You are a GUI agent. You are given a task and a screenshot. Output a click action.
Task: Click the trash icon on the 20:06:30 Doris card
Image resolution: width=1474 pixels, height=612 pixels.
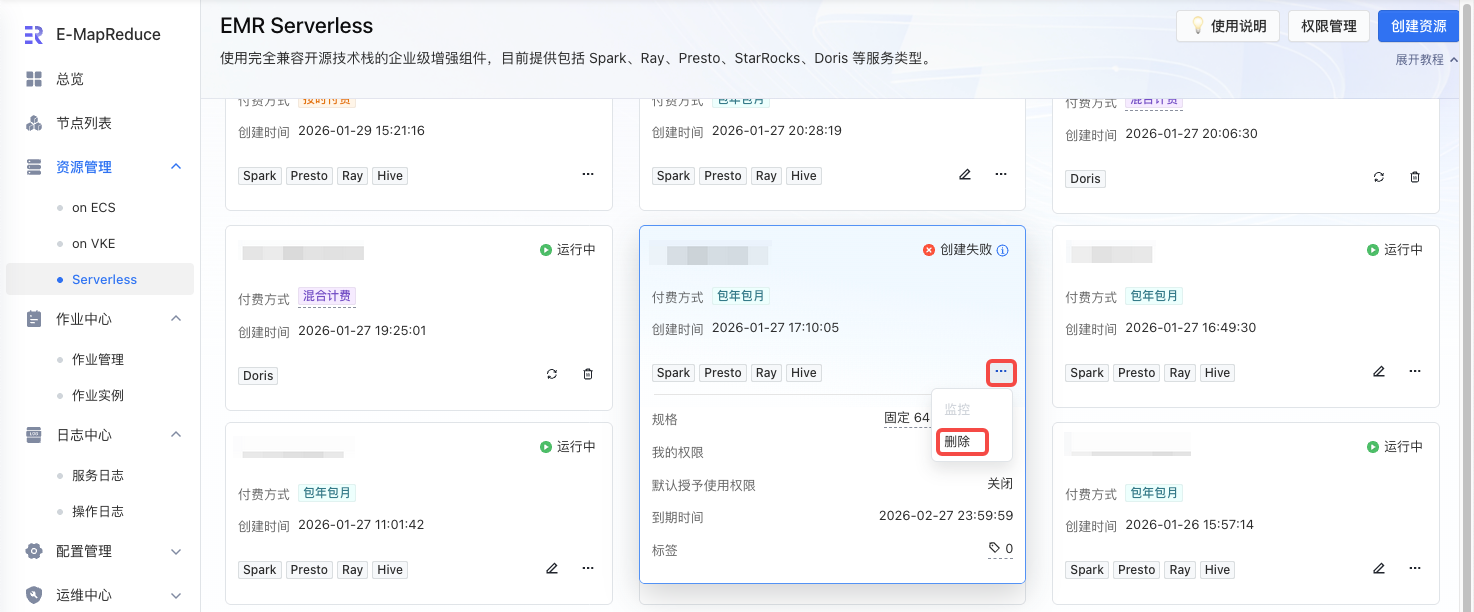click(x=1415, y=177)
